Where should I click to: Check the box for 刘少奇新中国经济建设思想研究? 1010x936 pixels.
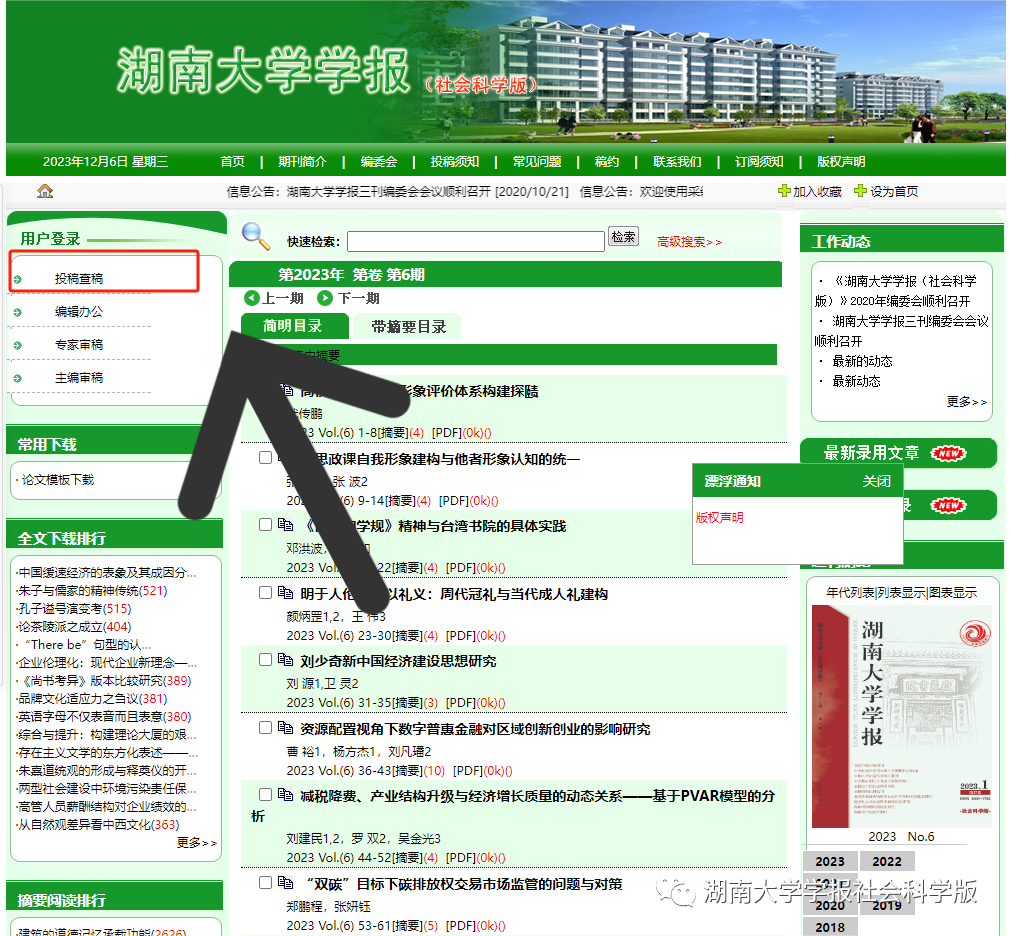pos(265,660)
